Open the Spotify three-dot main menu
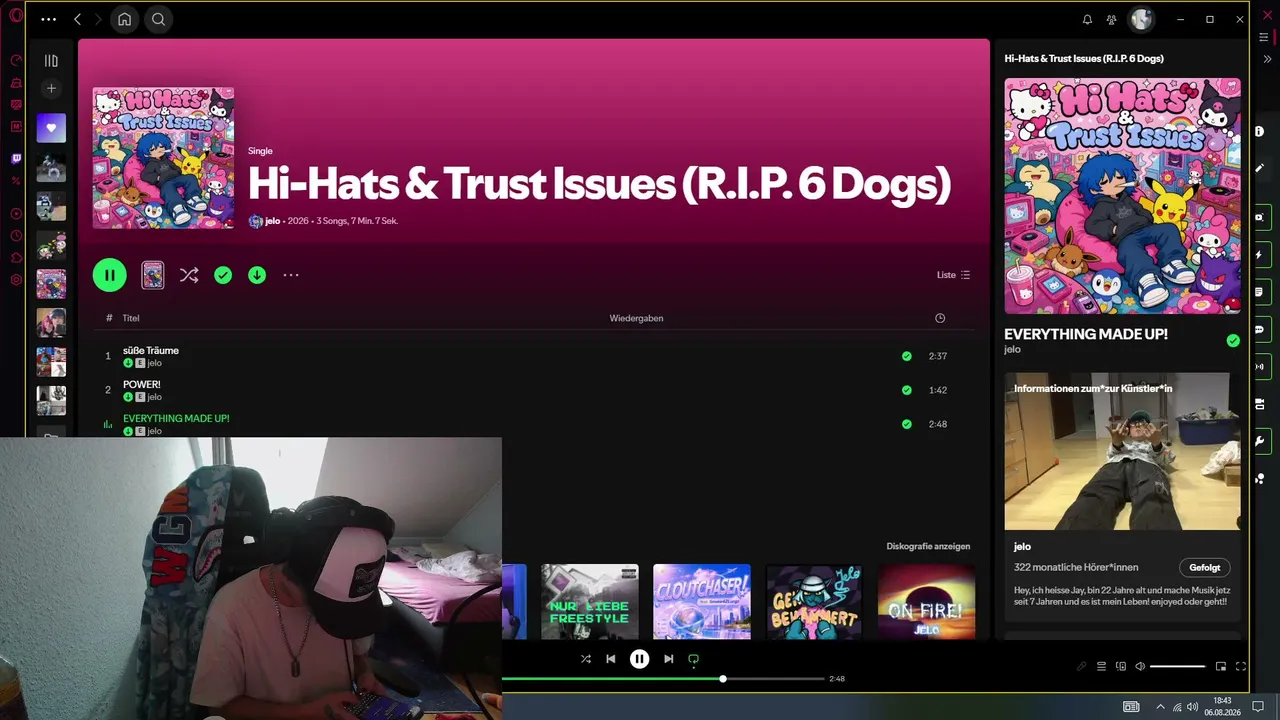This screenshot has height=720, width=1280. pos(48,19)
